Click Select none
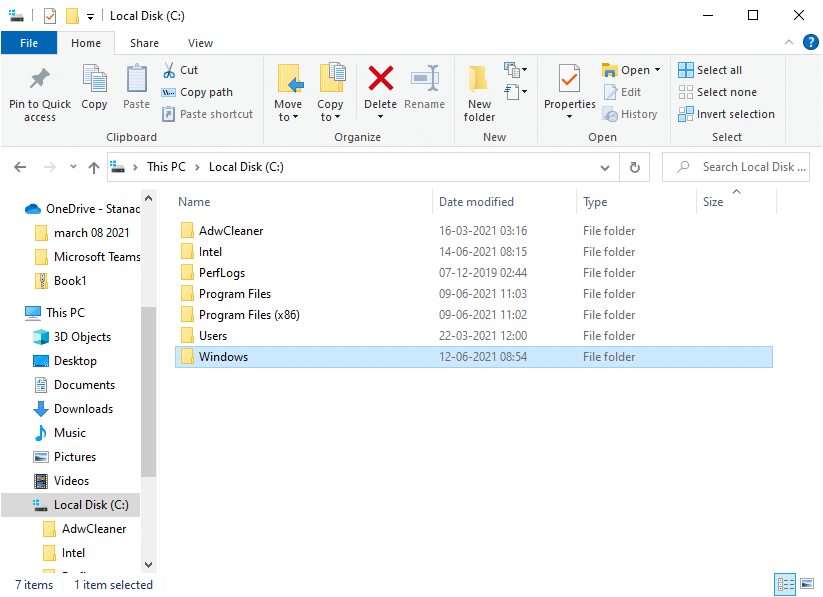This screenshot has height=597, width=823. (716, 91)
